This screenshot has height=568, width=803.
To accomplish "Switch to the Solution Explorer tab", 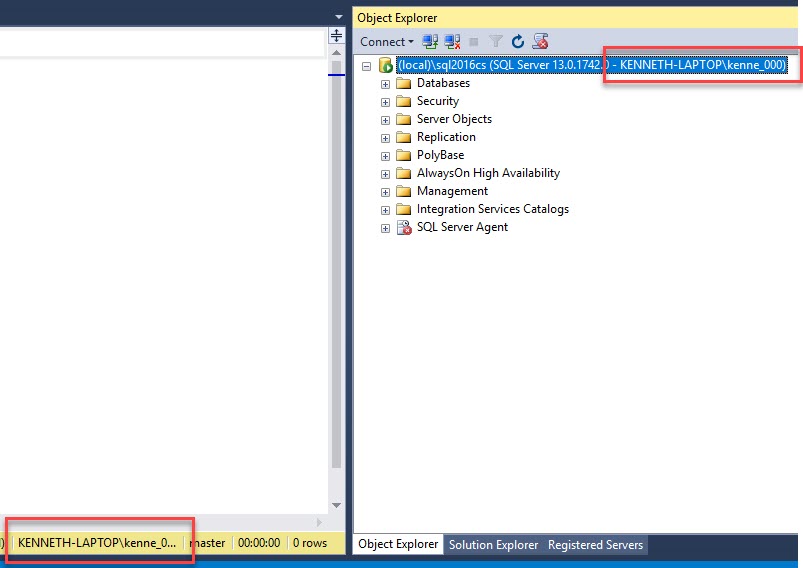I will point(493,545).
